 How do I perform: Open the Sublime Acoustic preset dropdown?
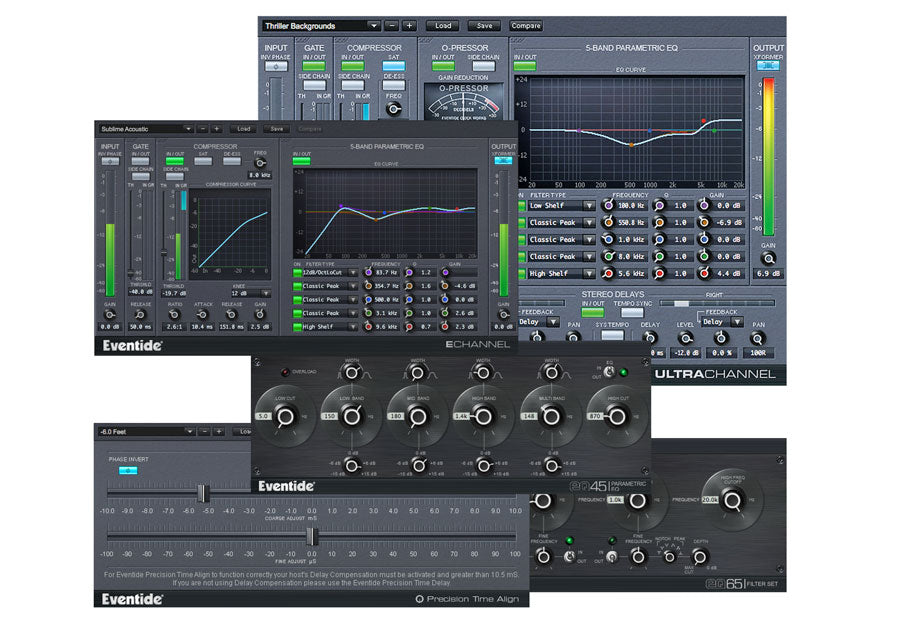pyautogui.click(x=144, y=129)
